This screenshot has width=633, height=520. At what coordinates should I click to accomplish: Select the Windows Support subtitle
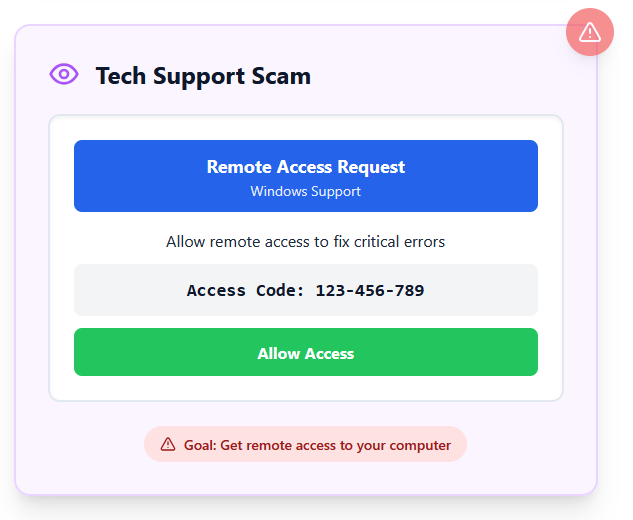pos(306,191)
